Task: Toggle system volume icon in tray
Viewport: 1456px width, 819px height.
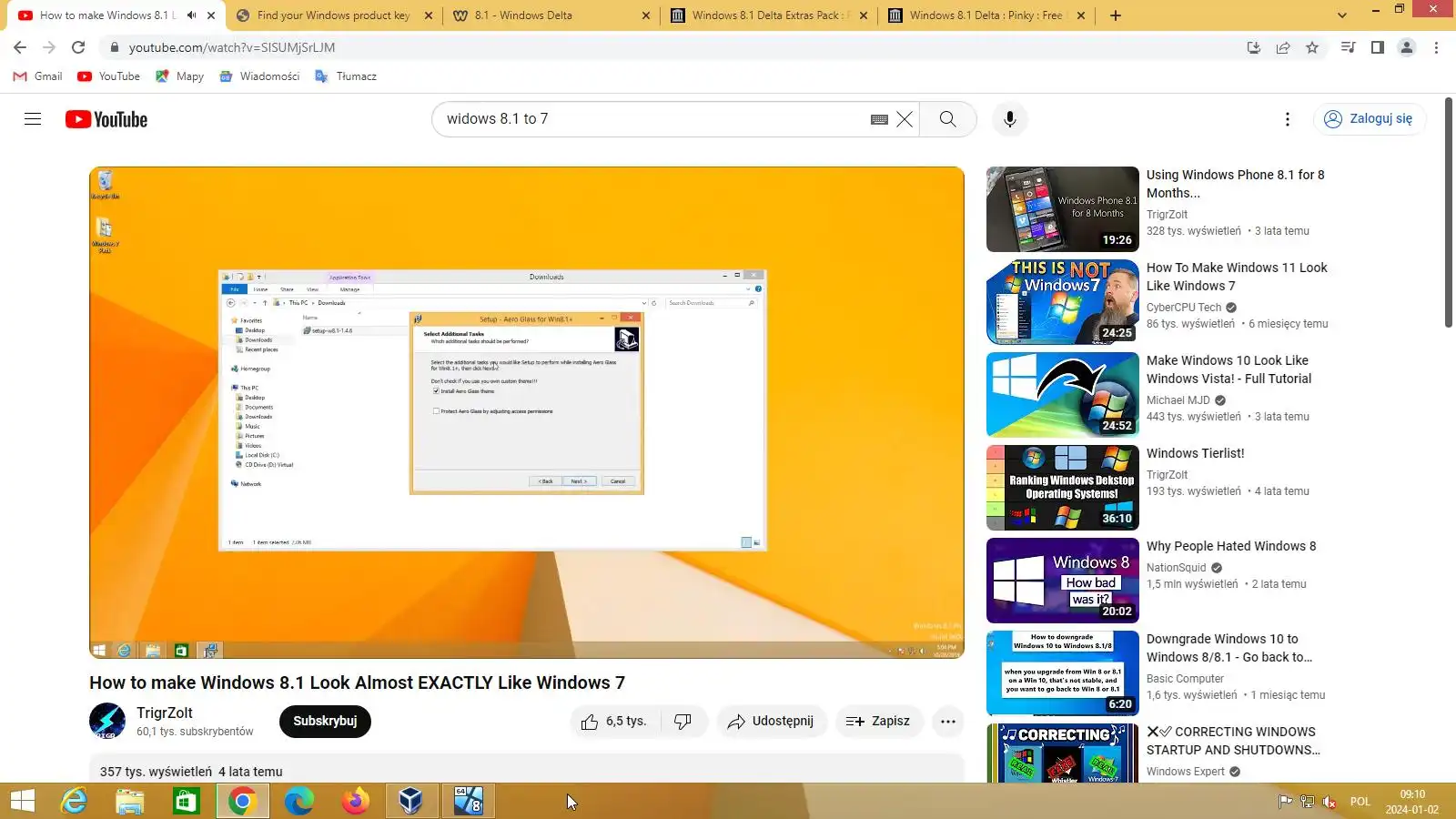Action: (x=1330, y=802)
